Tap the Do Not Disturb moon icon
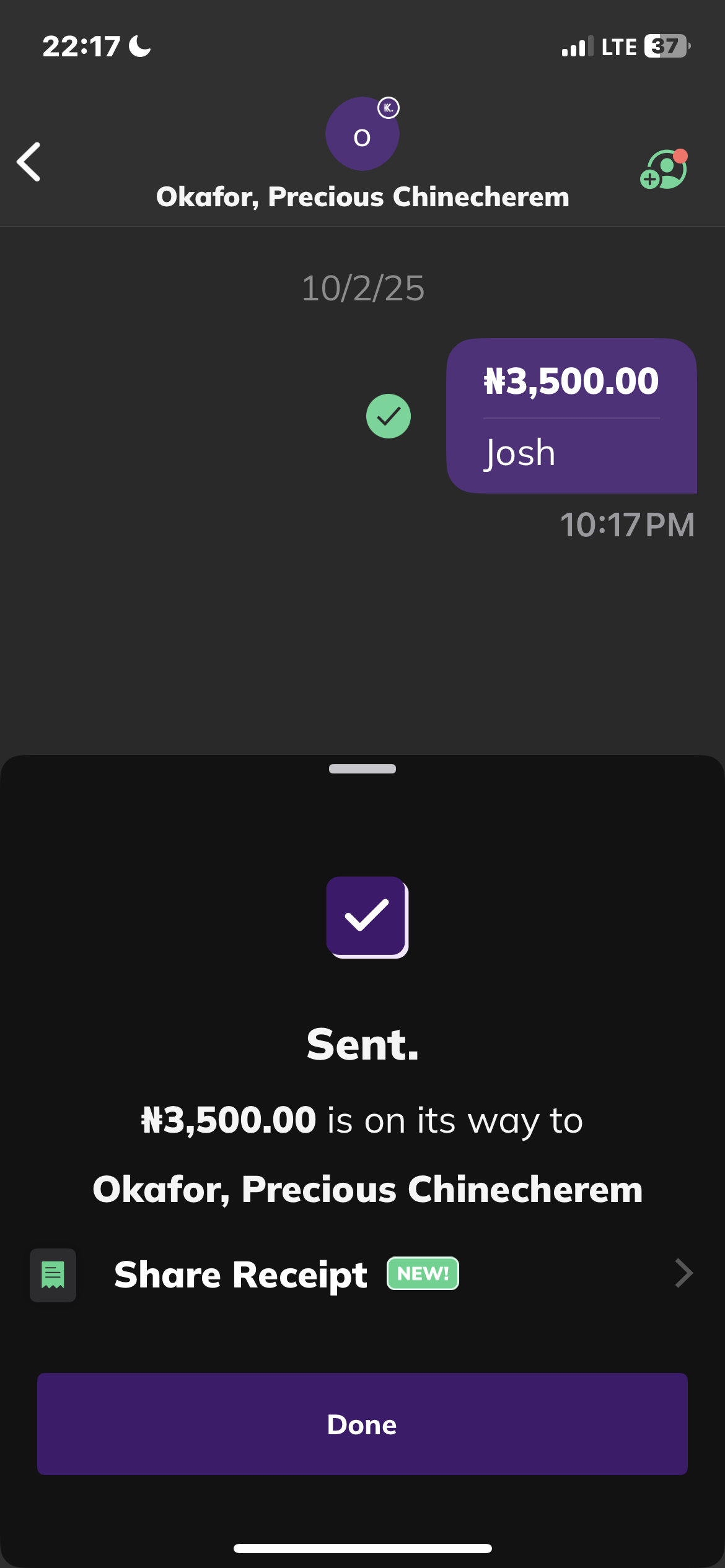 pos(140,46)
